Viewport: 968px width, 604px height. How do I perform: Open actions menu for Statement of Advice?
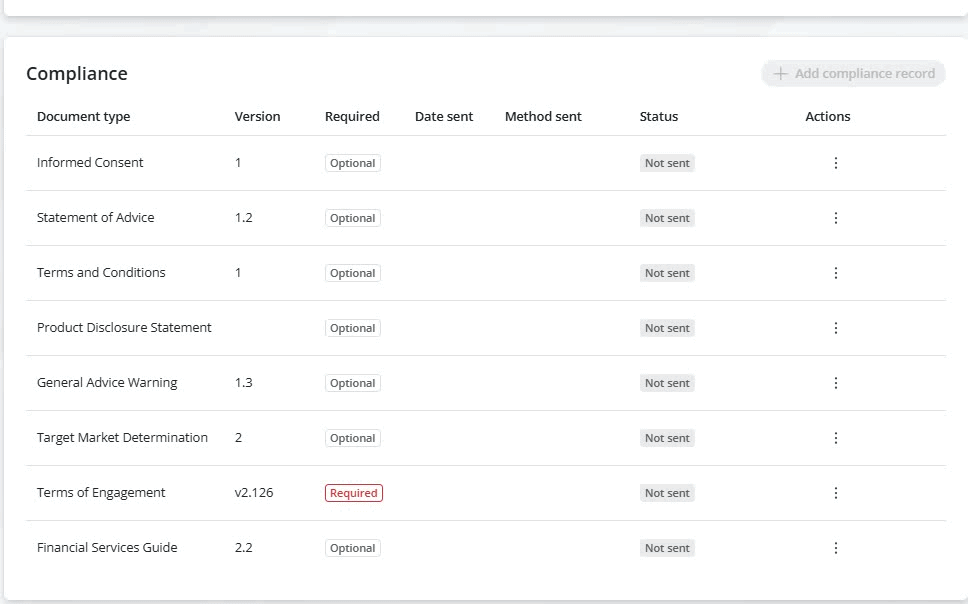point(836,218)
